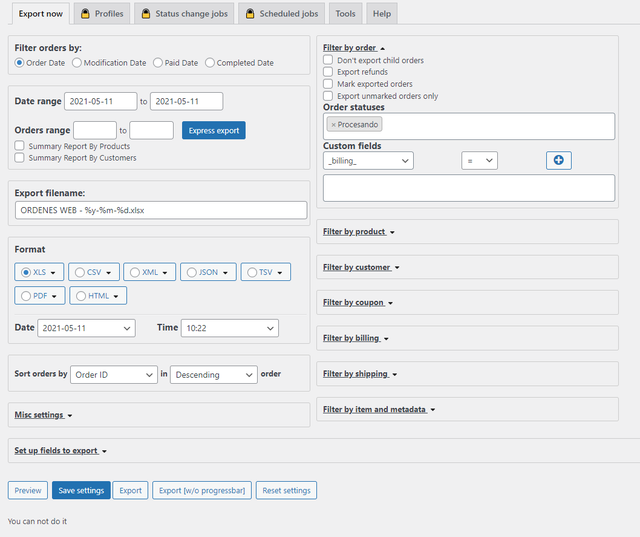Collapse the Filter by order section
The width and height of the screenshot is (640, 537).
pyautogui.click(x=353, y=48)
